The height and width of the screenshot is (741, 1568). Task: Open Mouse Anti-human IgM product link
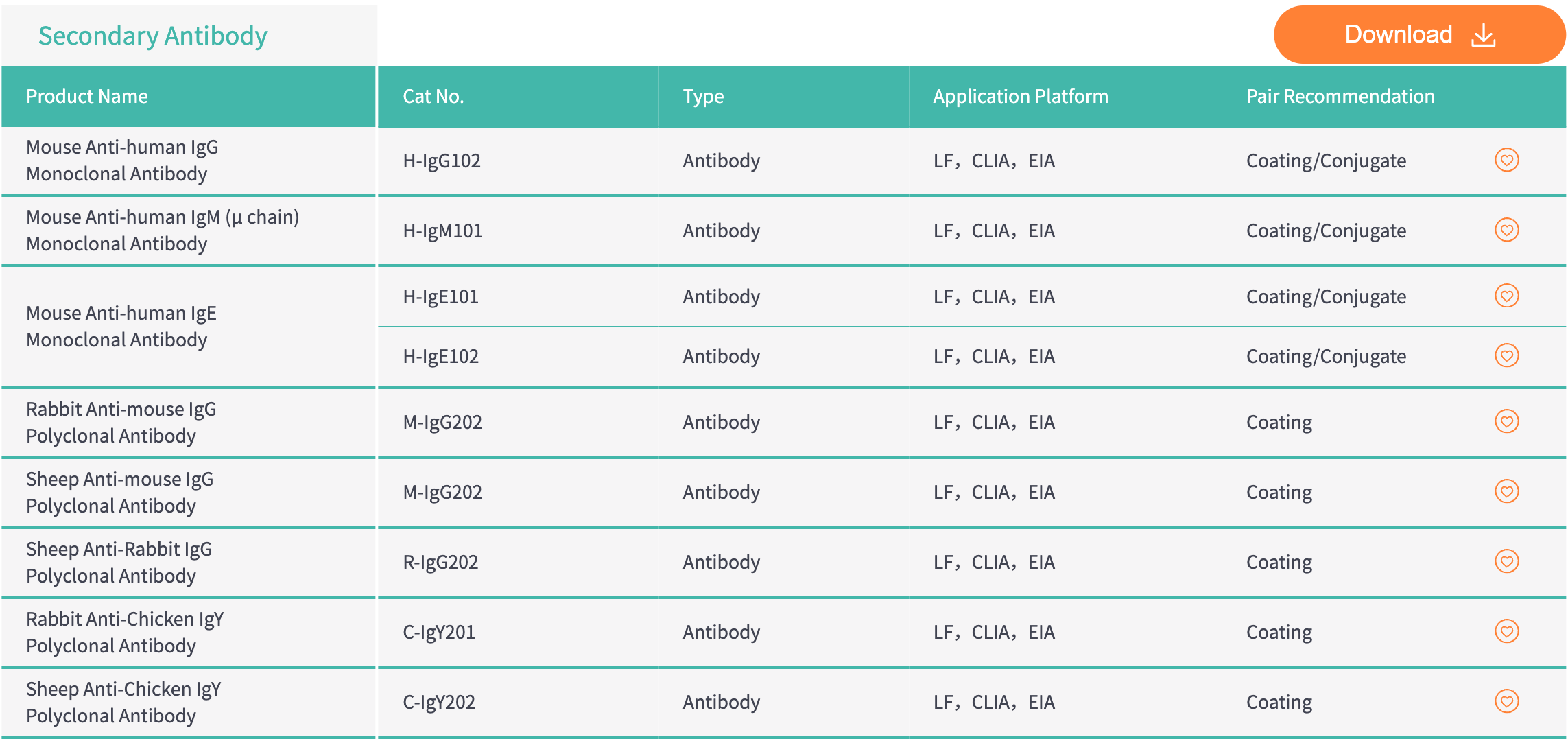(163, 231)
